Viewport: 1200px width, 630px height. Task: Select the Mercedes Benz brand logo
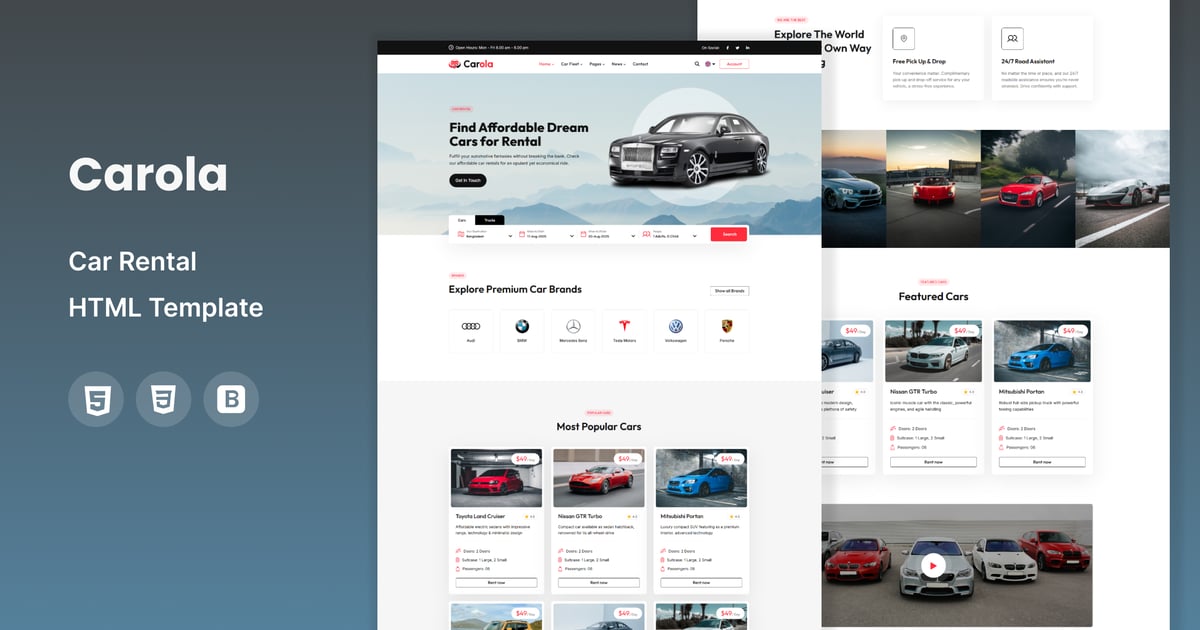tap(573, 326)
